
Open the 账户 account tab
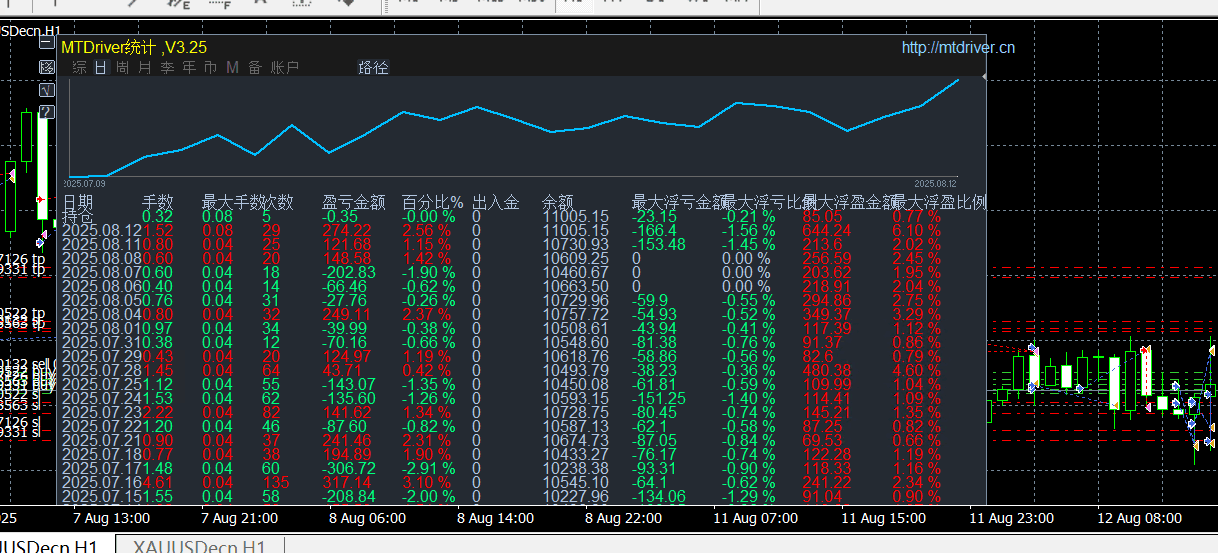[x=285, y=68]
